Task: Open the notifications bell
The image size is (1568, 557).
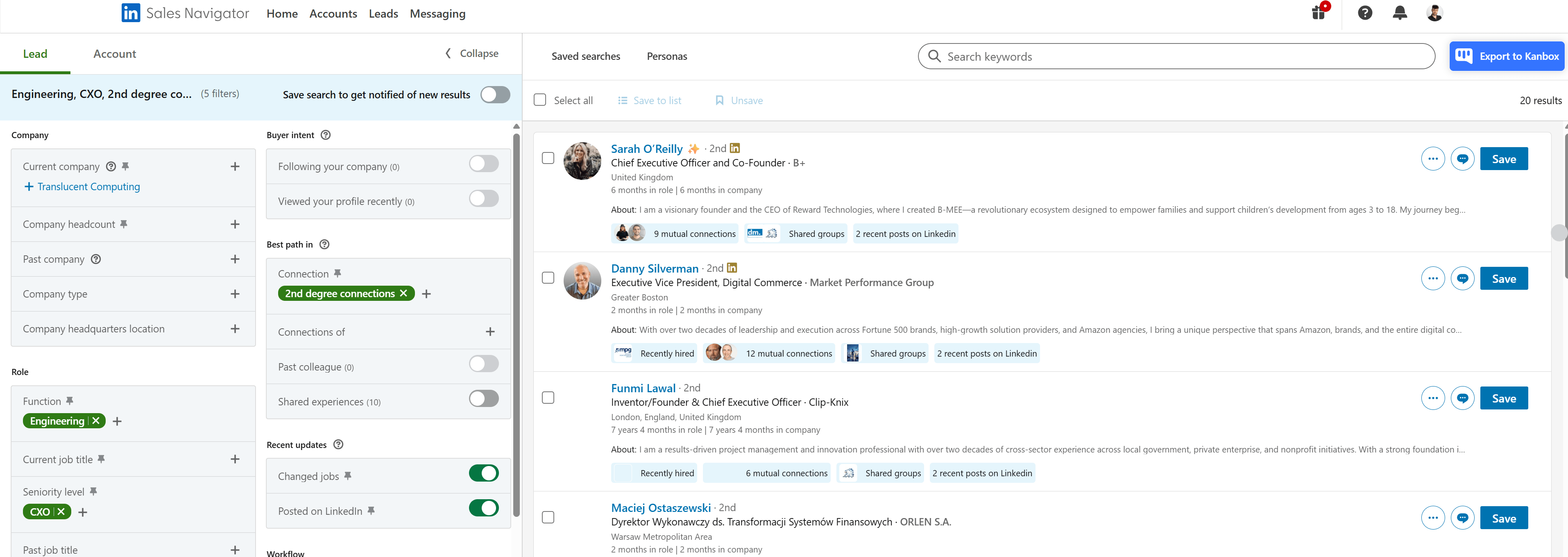Action: pos(1399,13)
